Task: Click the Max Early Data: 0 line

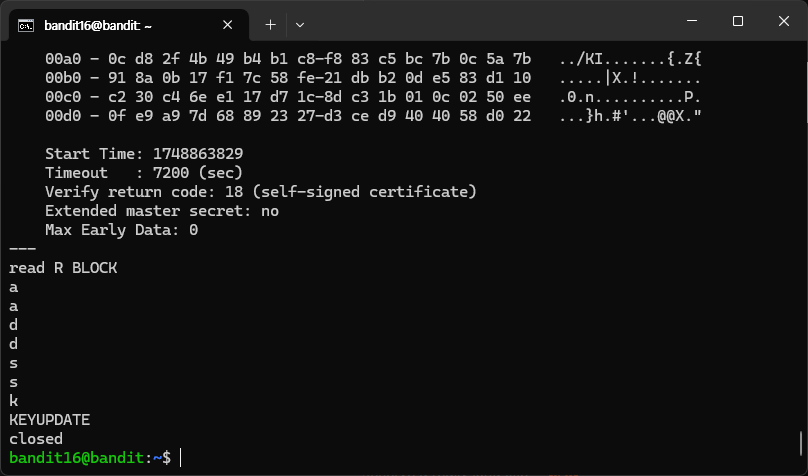Action: point(122,230)
